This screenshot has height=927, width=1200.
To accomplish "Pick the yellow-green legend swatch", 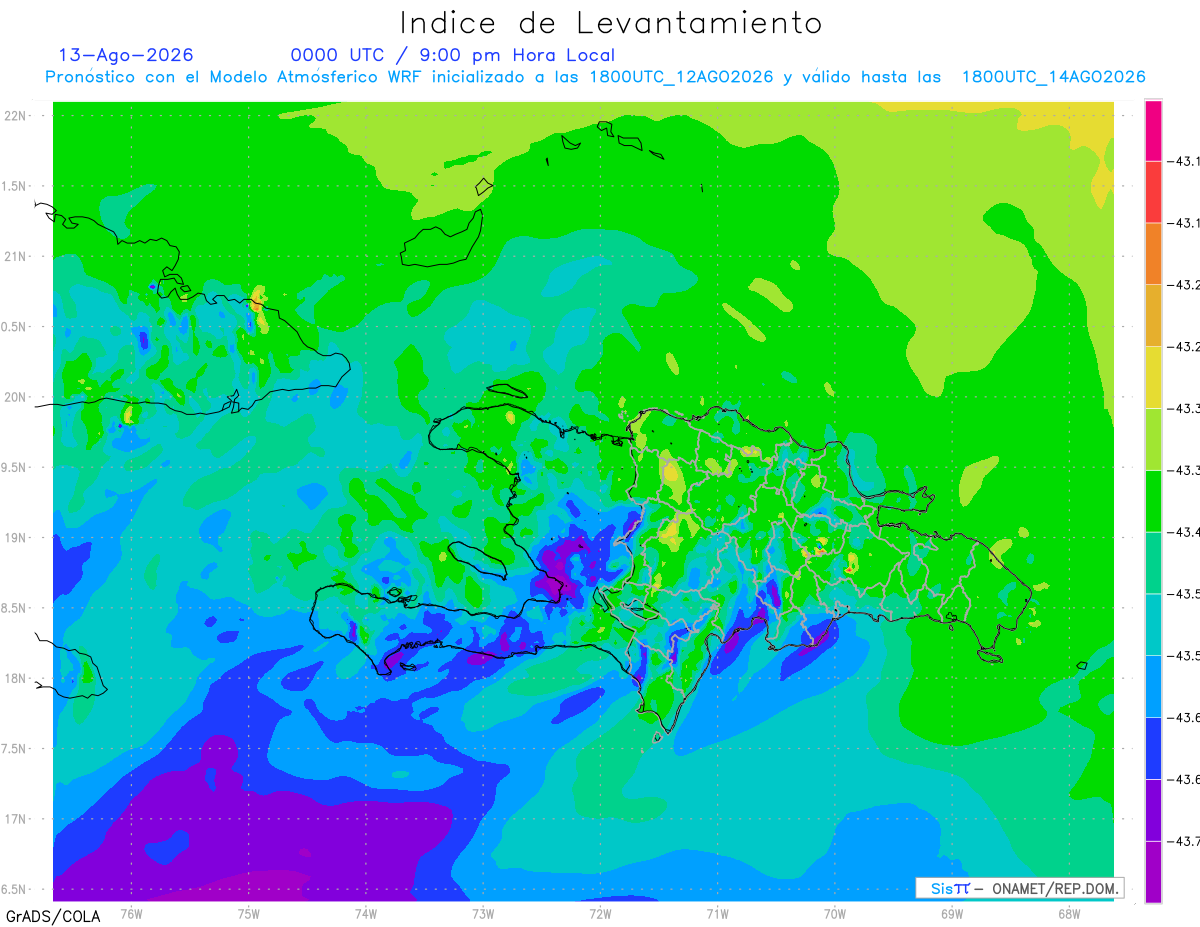I will (1153, 439).
